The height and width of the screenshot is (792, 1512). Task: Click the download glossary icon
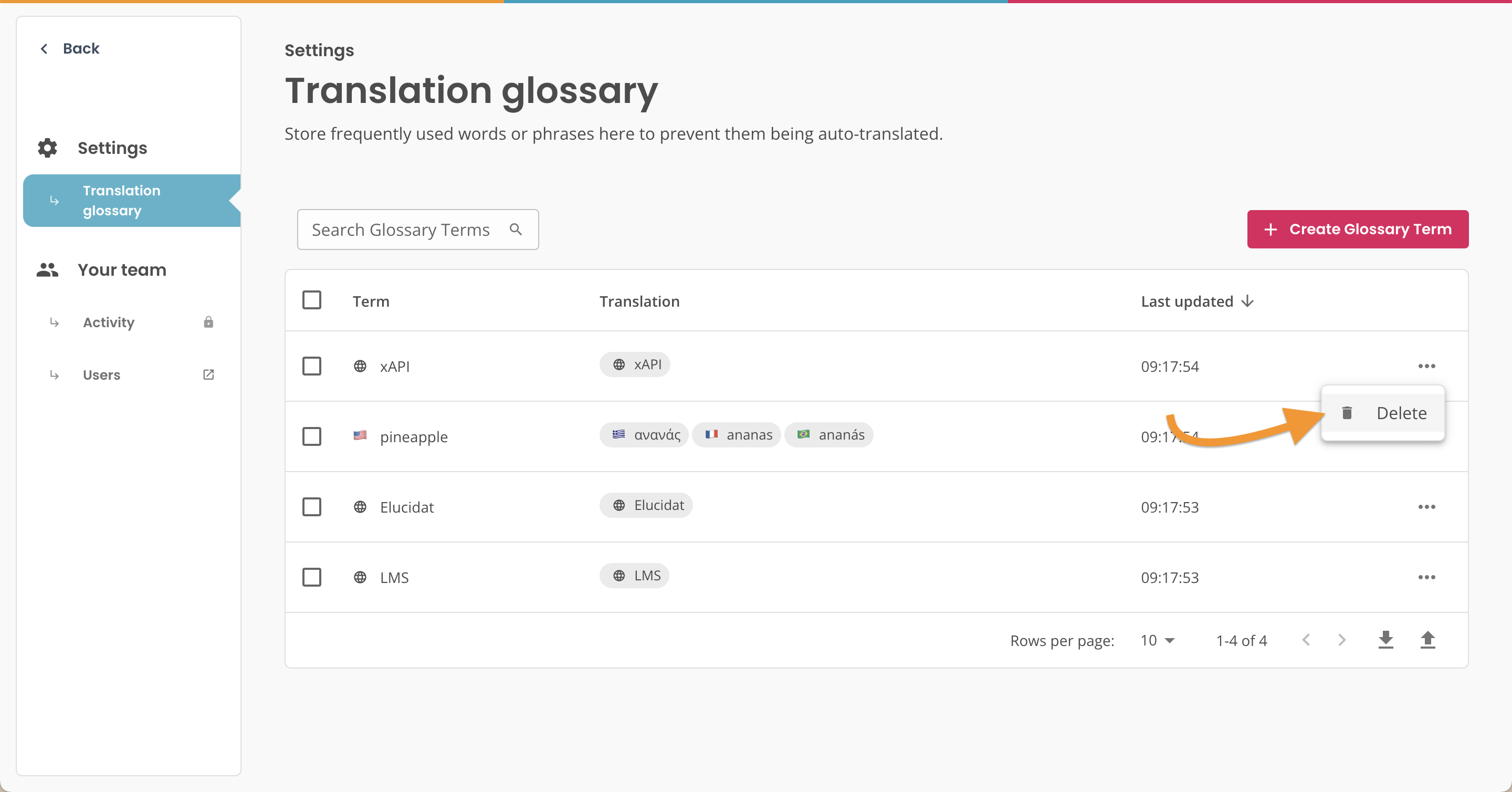1385,640
